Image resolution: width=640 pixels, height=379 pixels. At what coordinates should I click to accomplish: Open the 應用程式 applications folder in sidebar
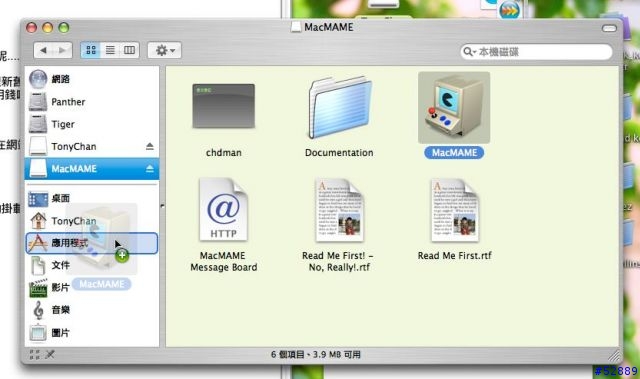92,243
